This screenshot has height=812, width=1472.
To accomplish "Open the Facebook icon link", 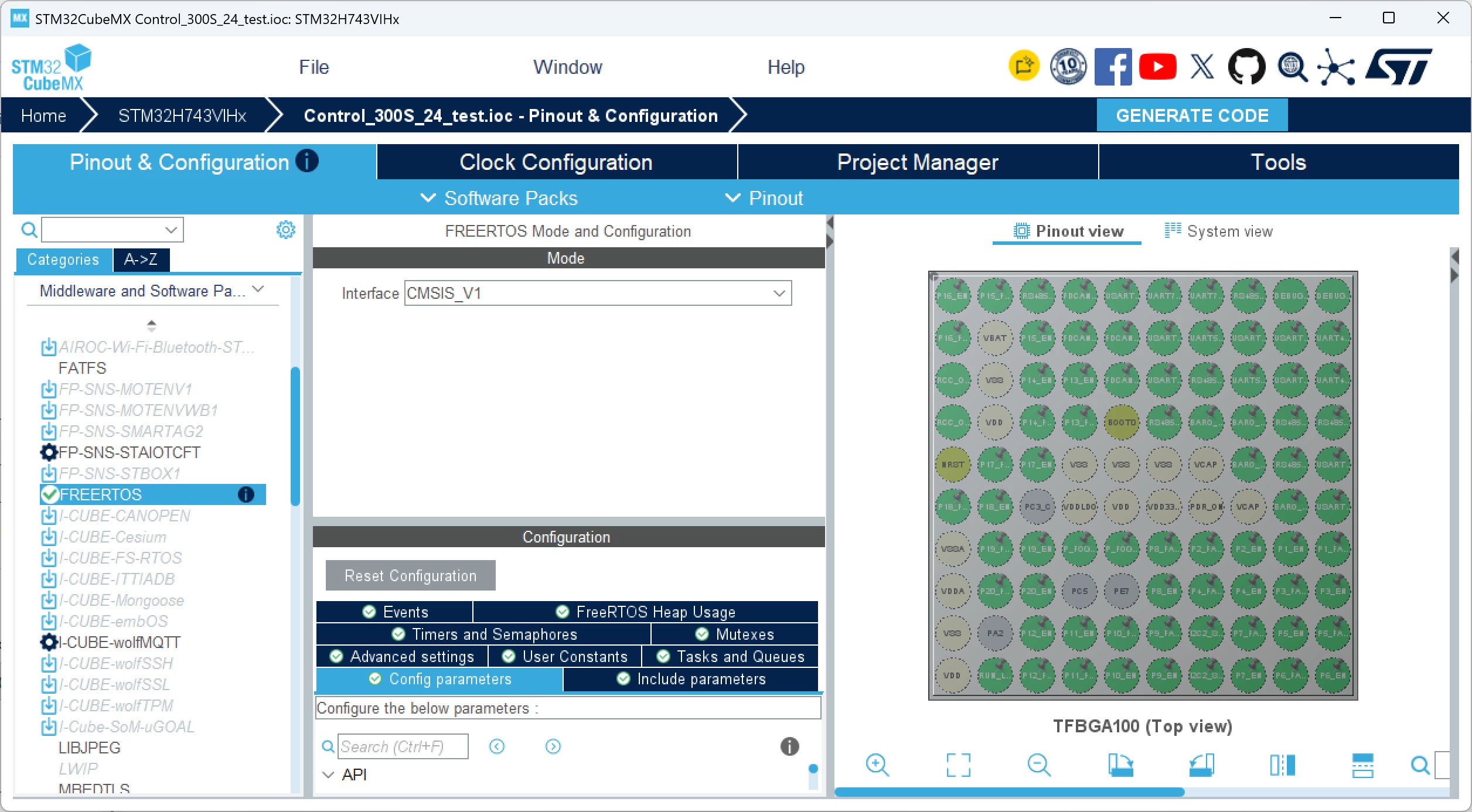I will (x=1113, y=67).
